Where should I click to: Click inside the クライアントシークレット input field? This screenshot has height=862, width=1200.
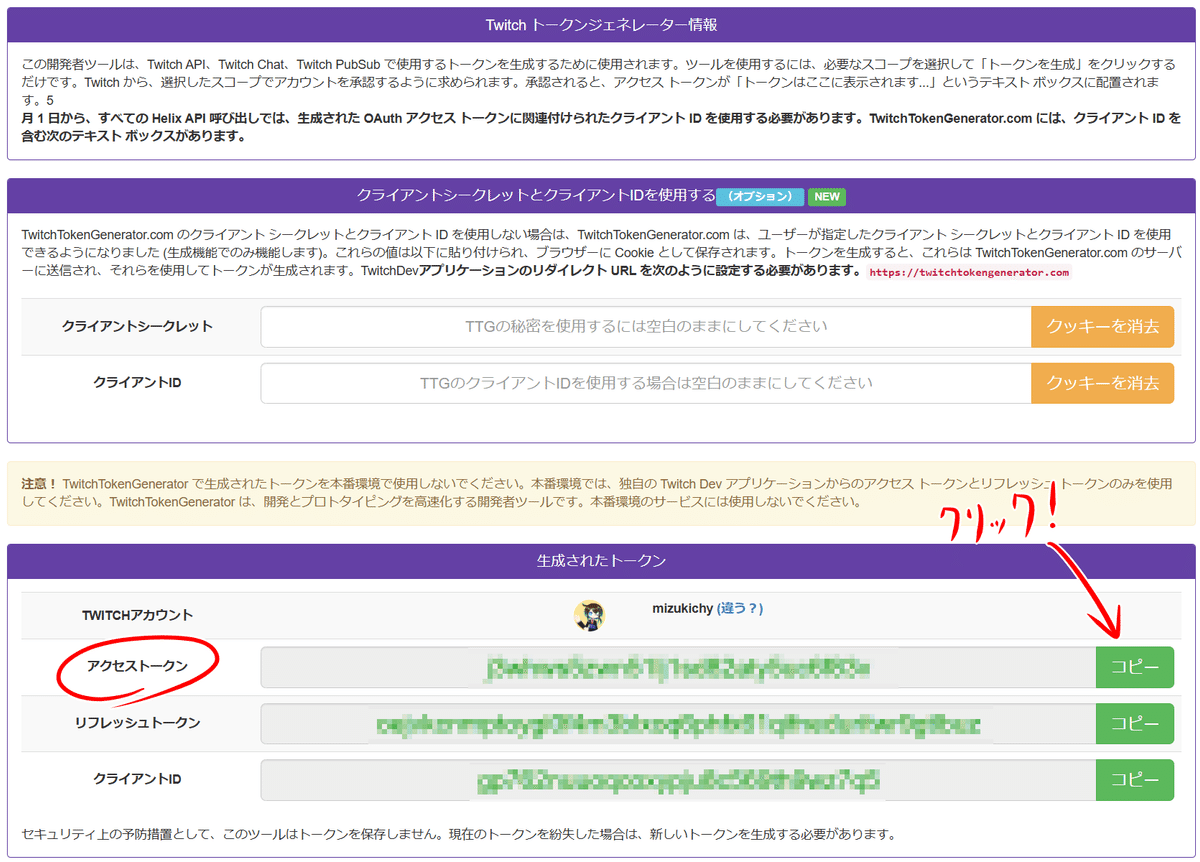[x=645, y=326]
